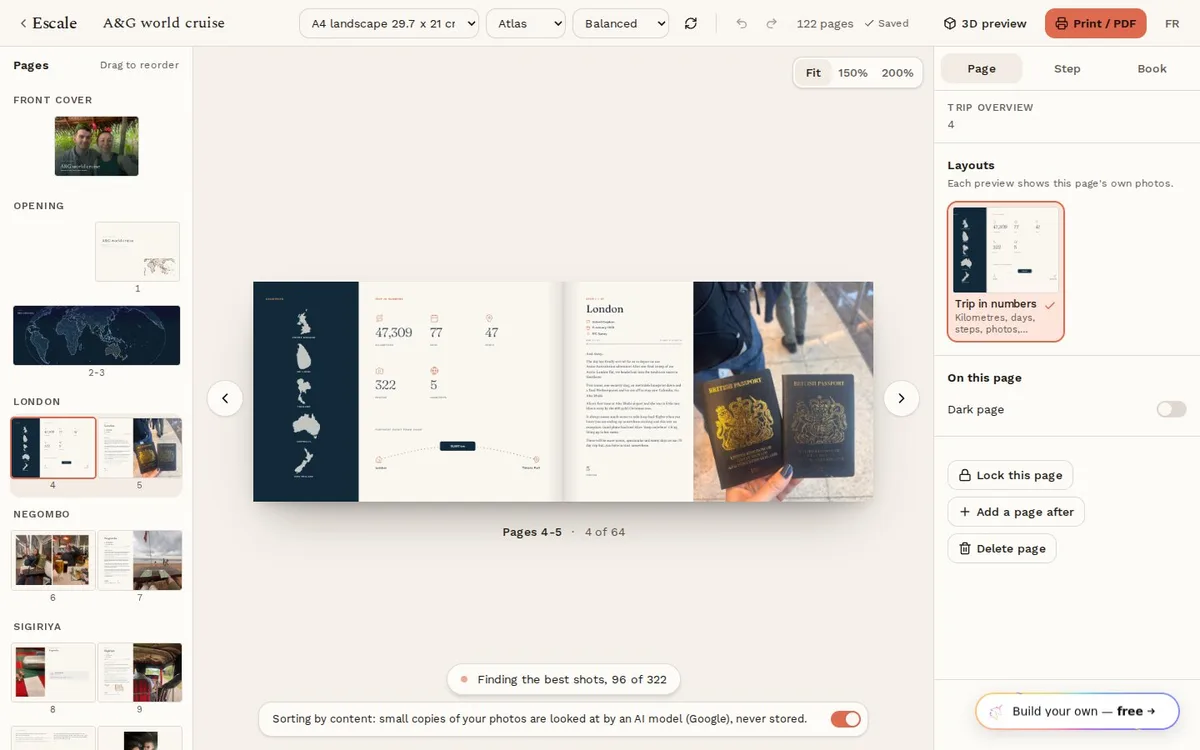
Task: Set zoom to 200%
Action: (897, 73)
